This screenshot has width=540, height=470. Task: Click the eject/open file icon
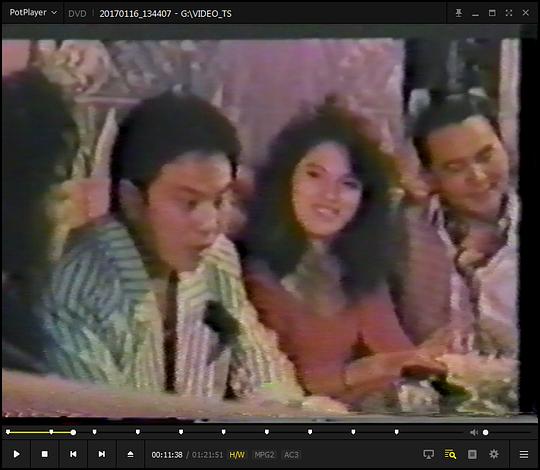pyautogui.click(x=130, y=454)
